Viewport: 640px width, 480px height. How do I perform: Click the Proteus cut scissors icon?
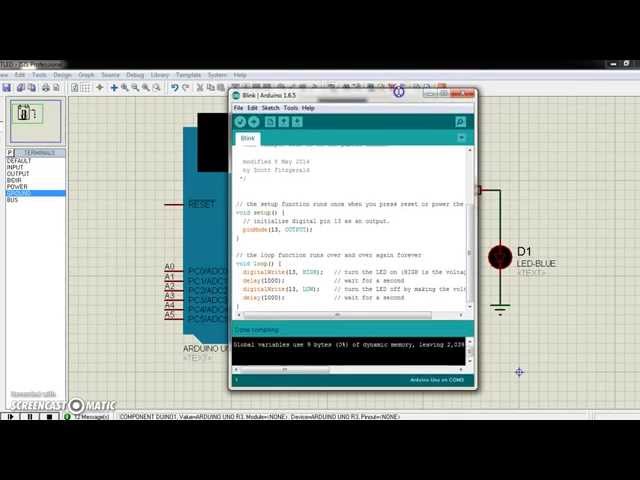pyautogui.click(x=200, y=87)
